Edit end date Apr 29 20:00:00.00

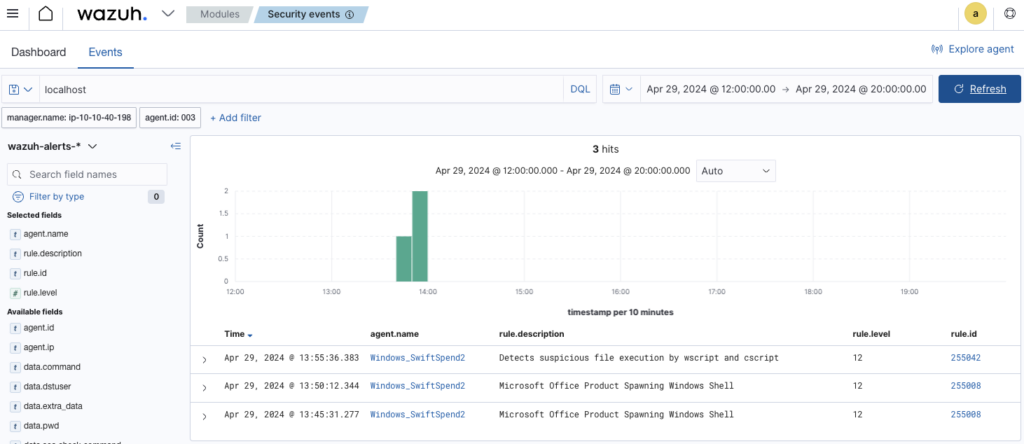click(x=861, y=89)
